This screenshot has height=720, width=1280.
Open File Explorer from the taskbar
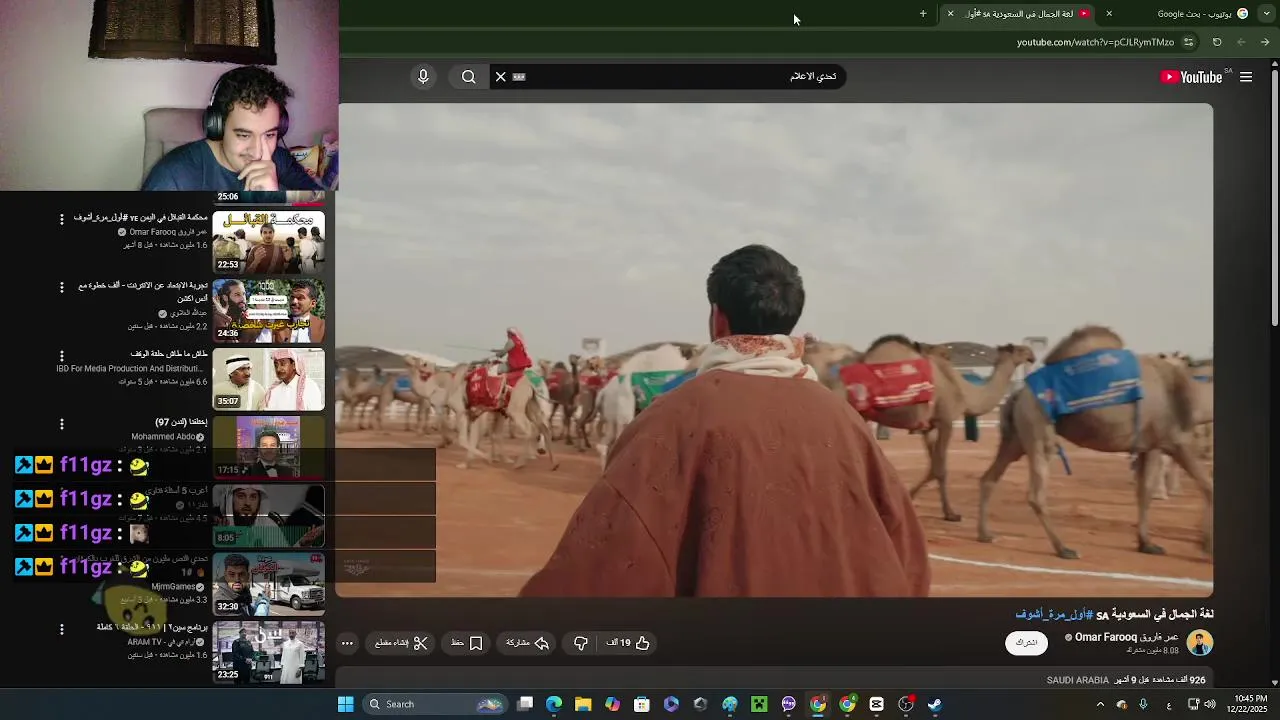coord(583,704)
